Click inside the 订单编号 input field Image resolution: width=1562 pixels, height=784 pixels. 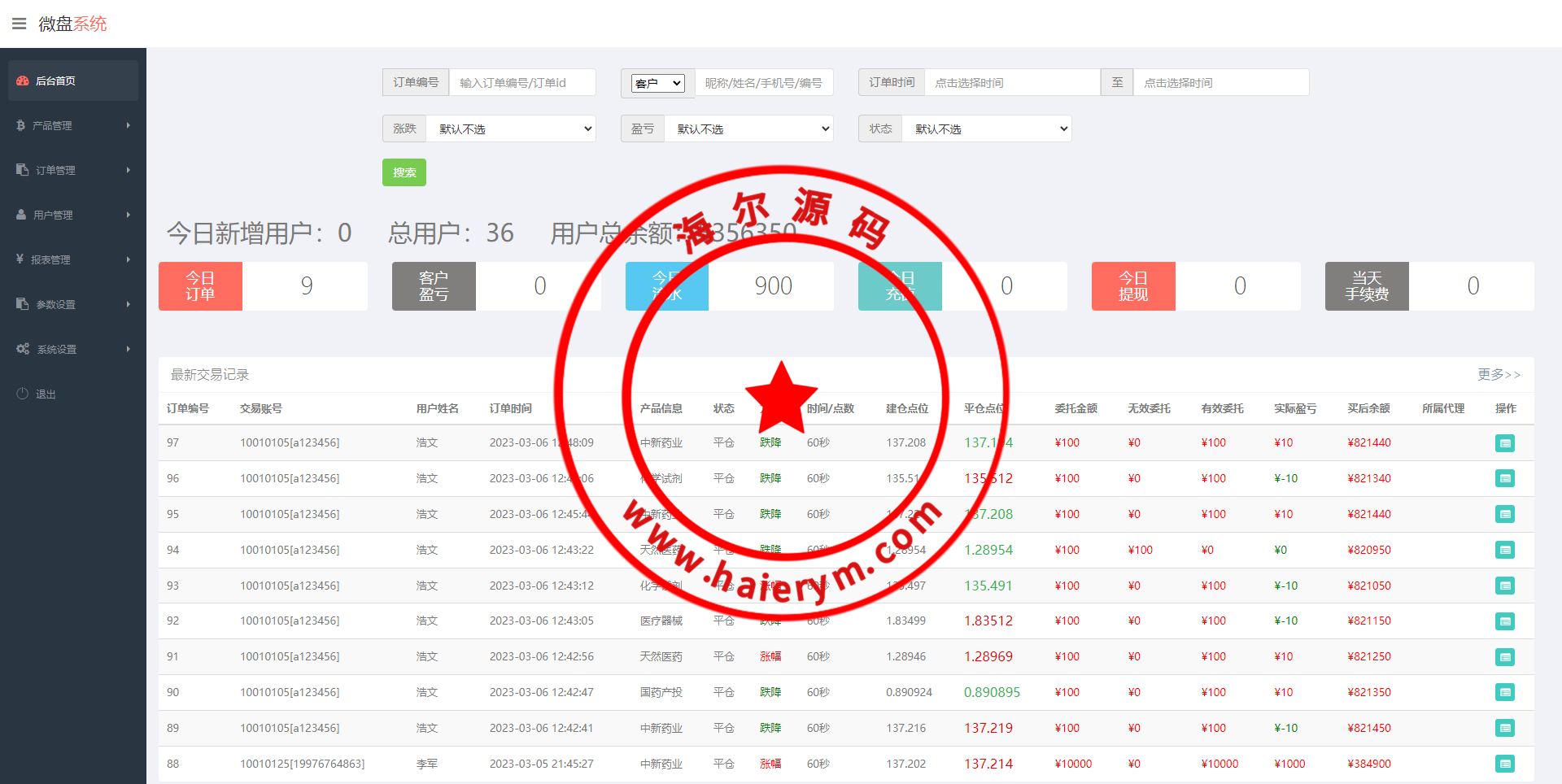pos(521,82)
